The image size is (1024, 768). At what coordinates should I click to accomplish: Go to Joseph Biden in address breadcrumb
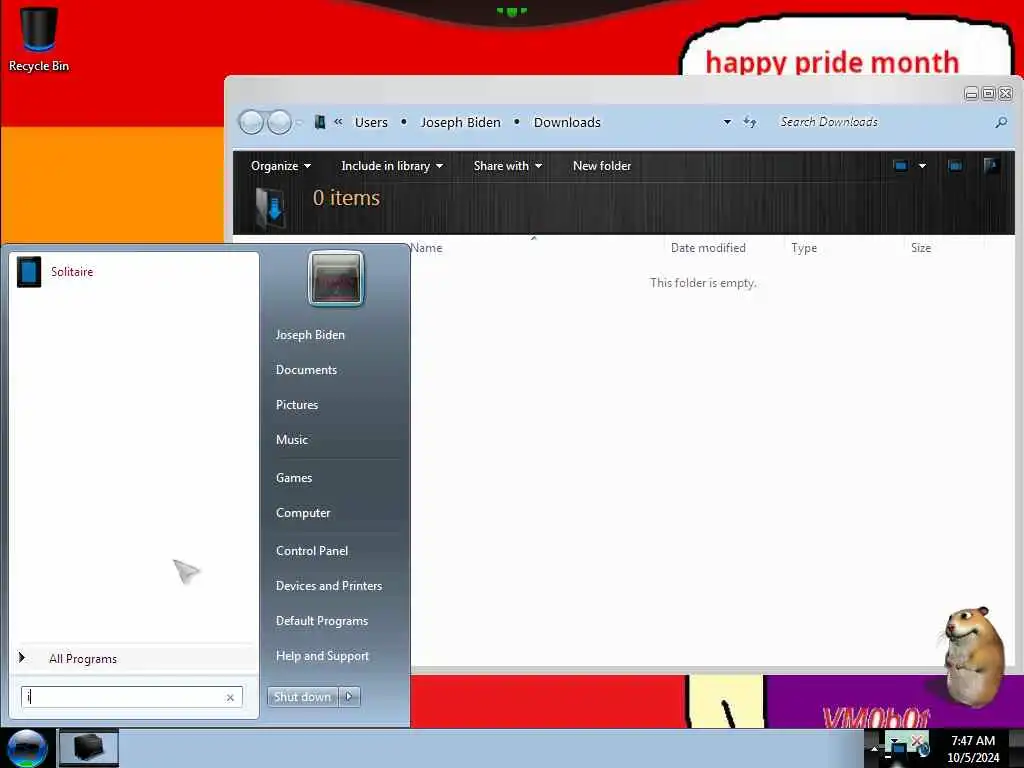[460, 122]
